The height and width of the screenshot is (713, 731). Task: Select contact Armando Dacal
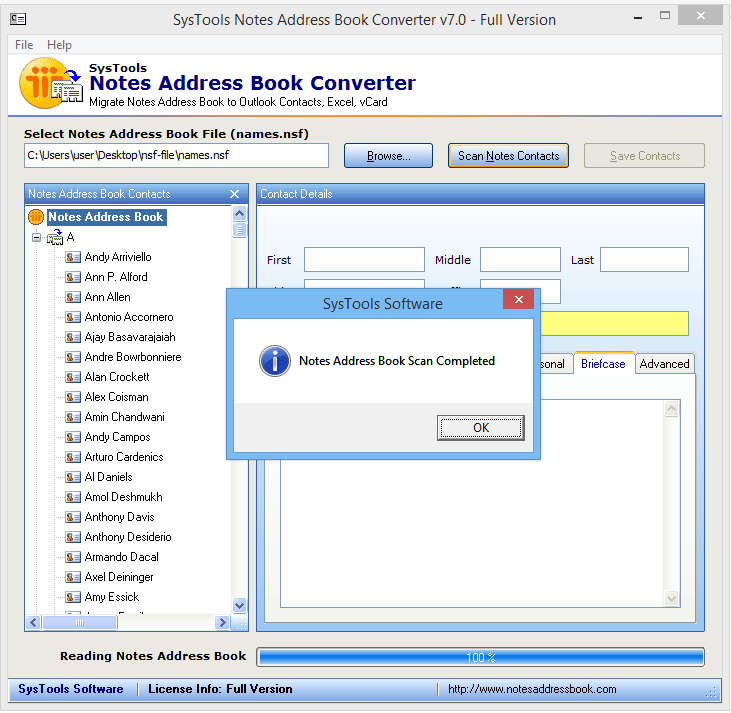pos(122,557)
